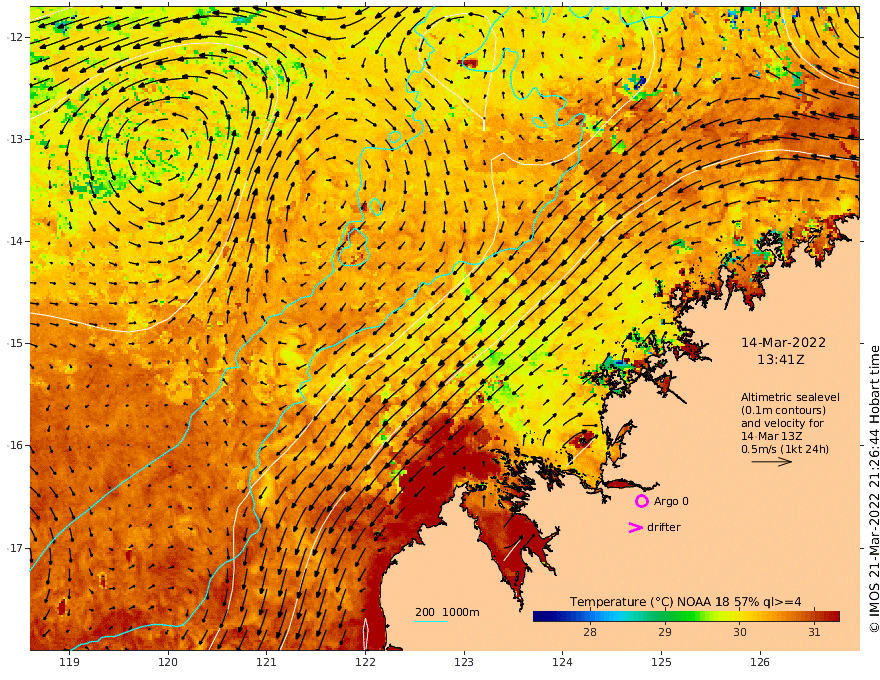Click longitude axis label '119'
Viewport: 880px width, 680px height.
click(x=69, y=662)
